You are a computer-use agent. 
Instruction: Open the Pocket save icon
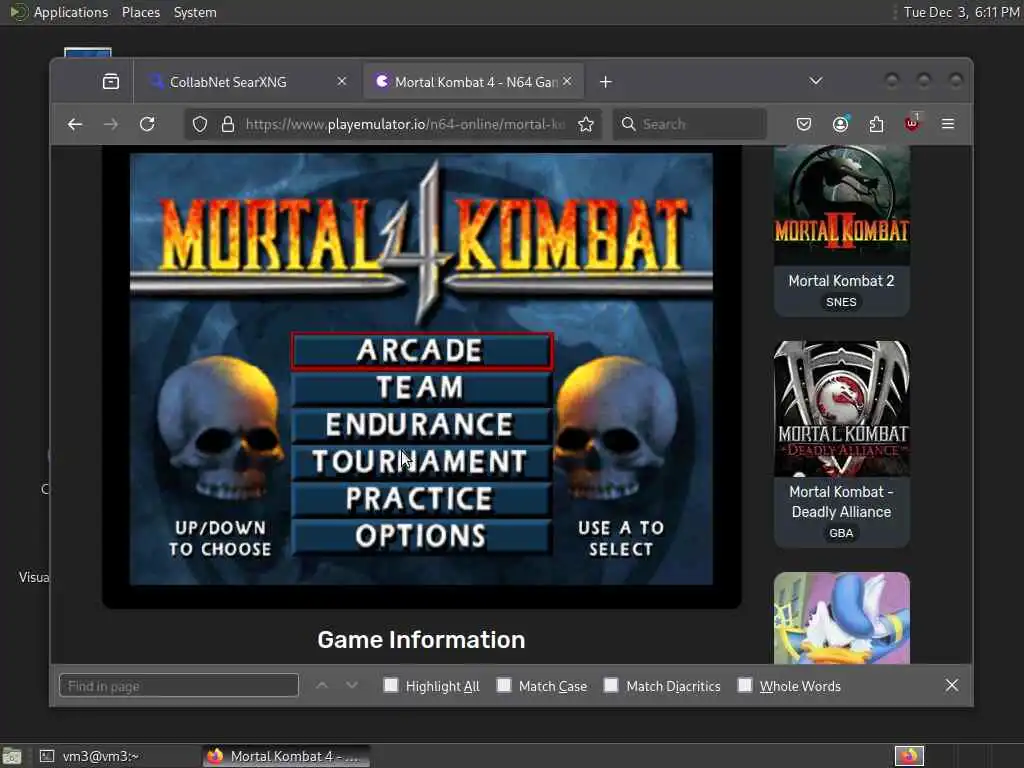(x=804, y=124)
